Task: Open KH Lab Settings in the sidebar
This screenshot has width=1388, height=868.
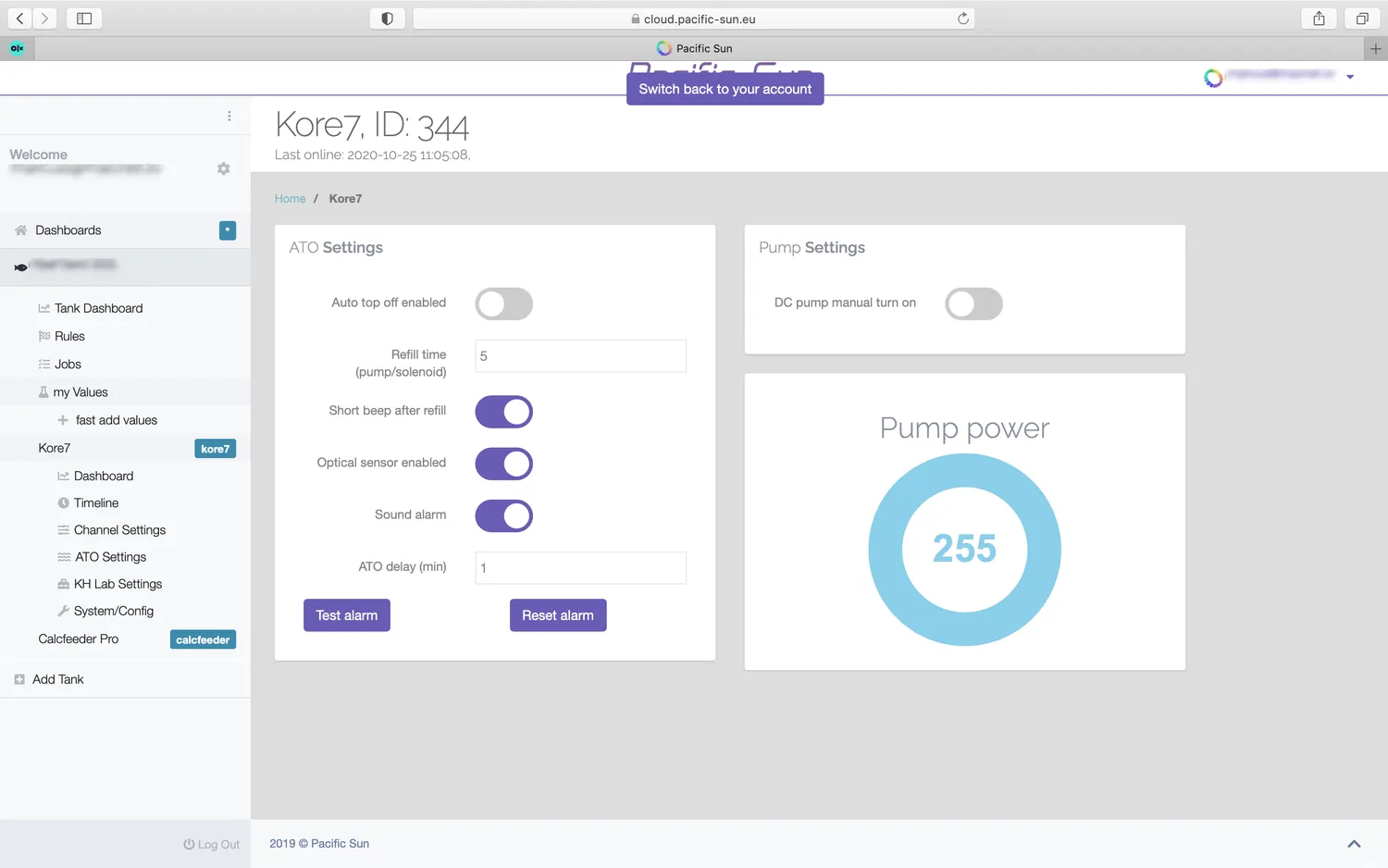Action: point(118,584)
